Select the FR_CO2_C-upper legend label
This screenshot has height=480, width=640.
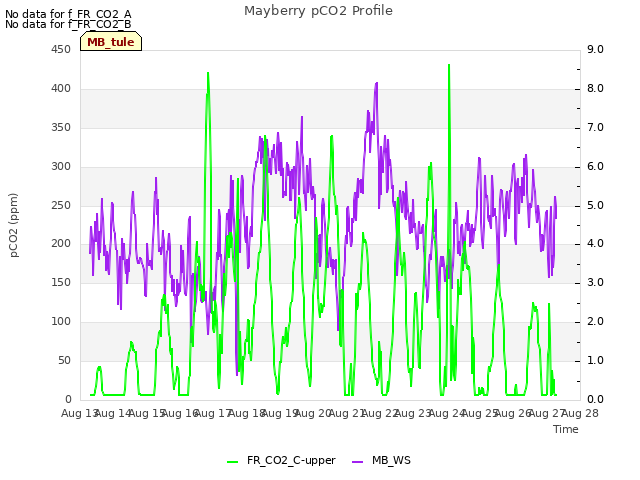pos(291,460)
